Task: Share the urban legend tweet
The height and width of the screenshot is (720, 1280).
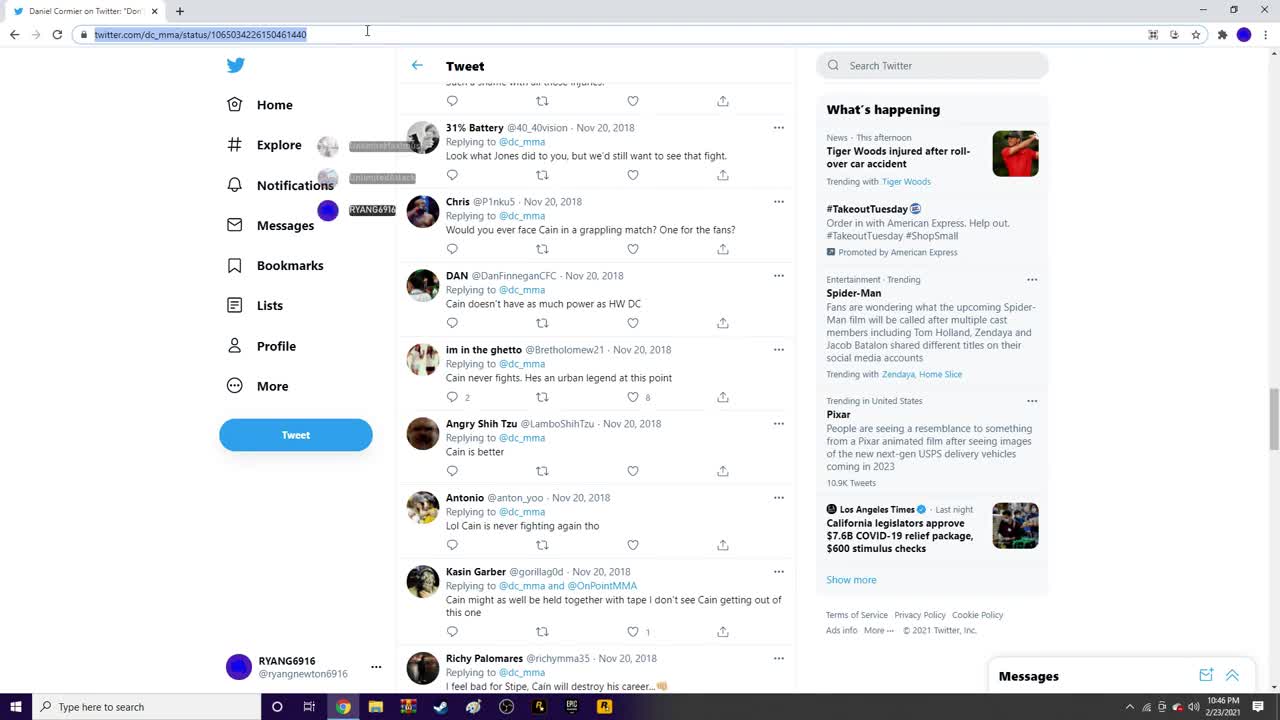Action: pyautogui.click(x=722, y=397)
